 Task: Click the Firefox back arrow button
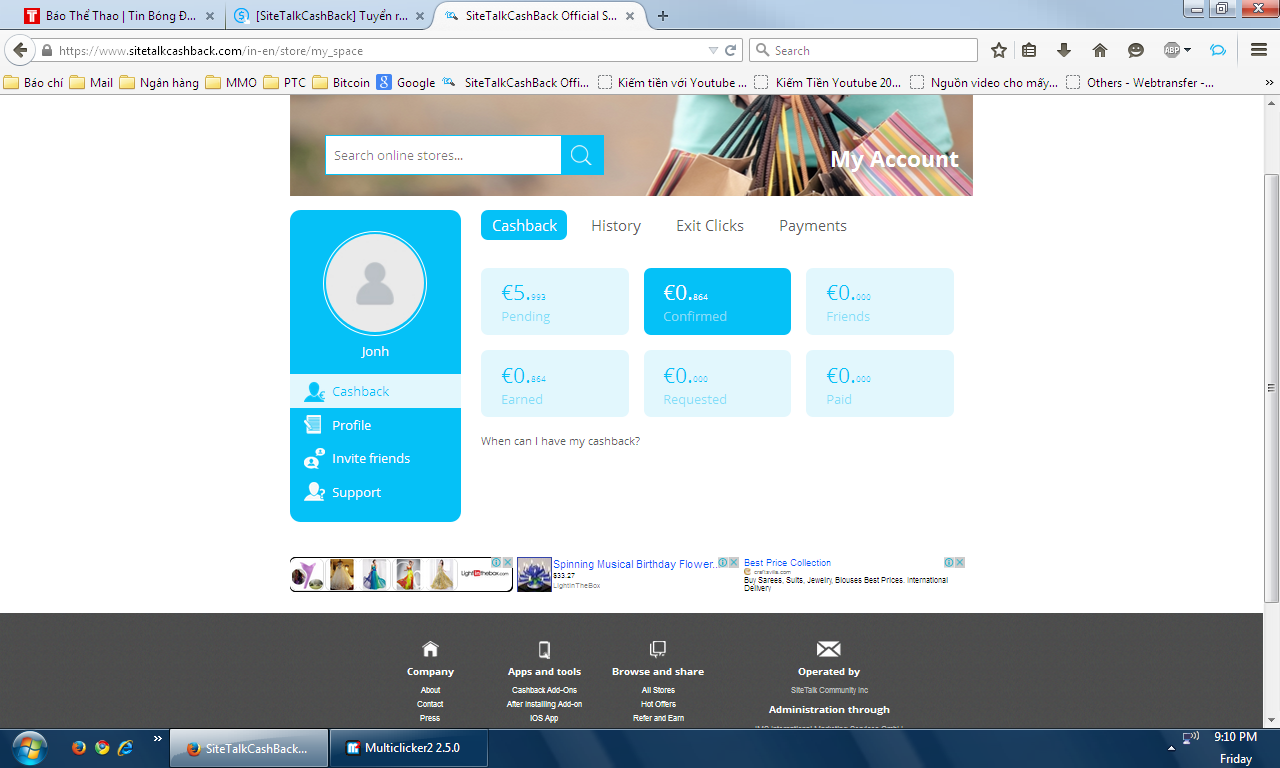[20, 50]
